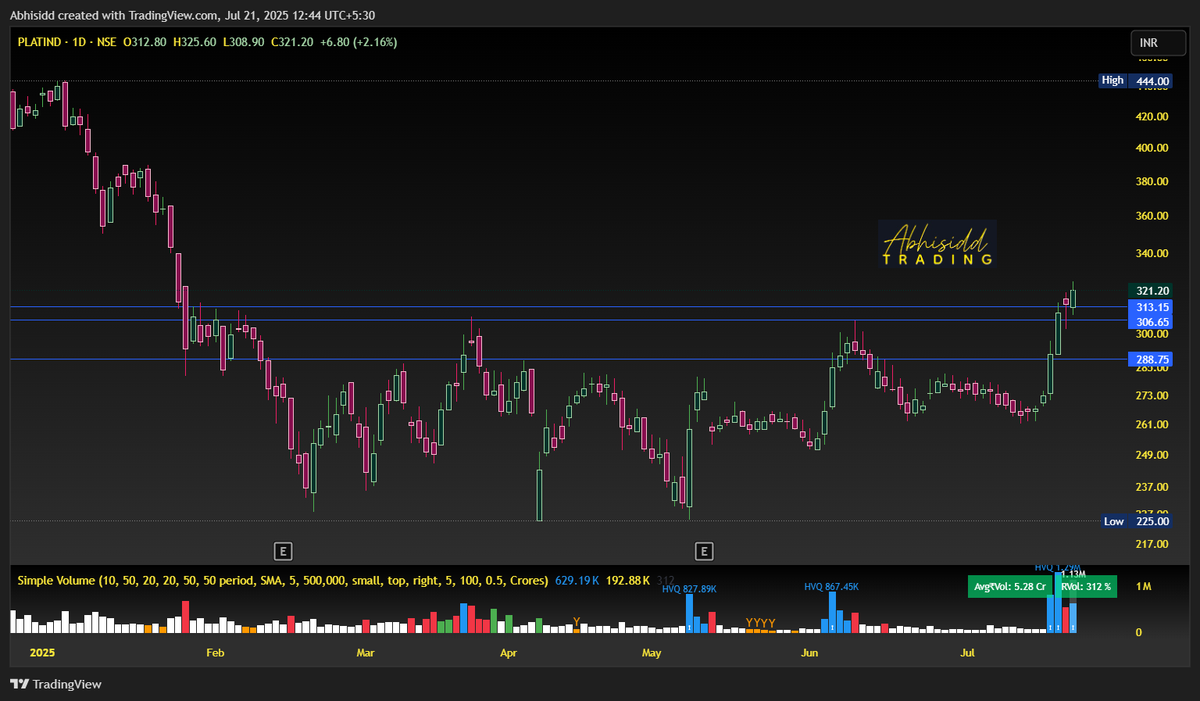Click the Apr label on time axis
This screenshot has width=1200, height=701.
tap(508, 653)
